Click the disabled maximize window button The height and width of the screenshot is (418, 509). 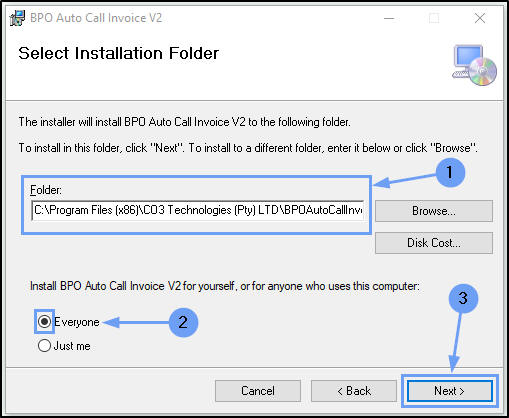[x=434, y=18]
